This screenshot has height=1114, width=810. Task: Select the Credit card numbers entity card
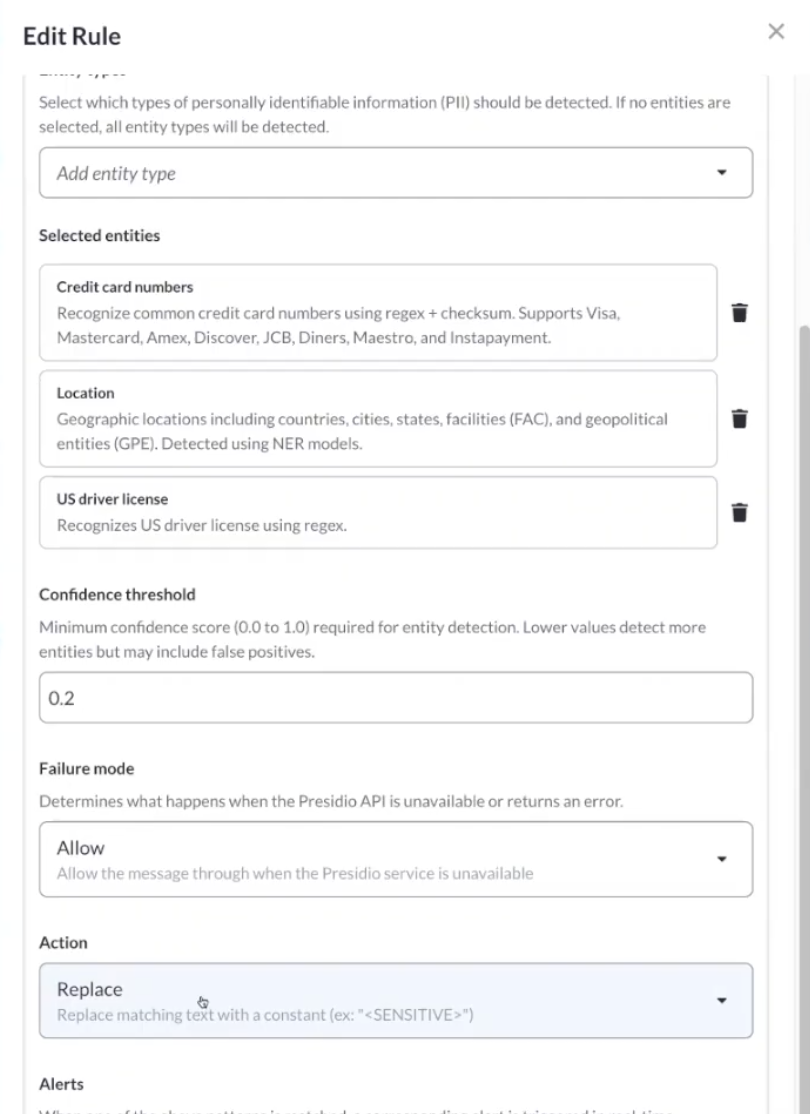click(378, 312)
